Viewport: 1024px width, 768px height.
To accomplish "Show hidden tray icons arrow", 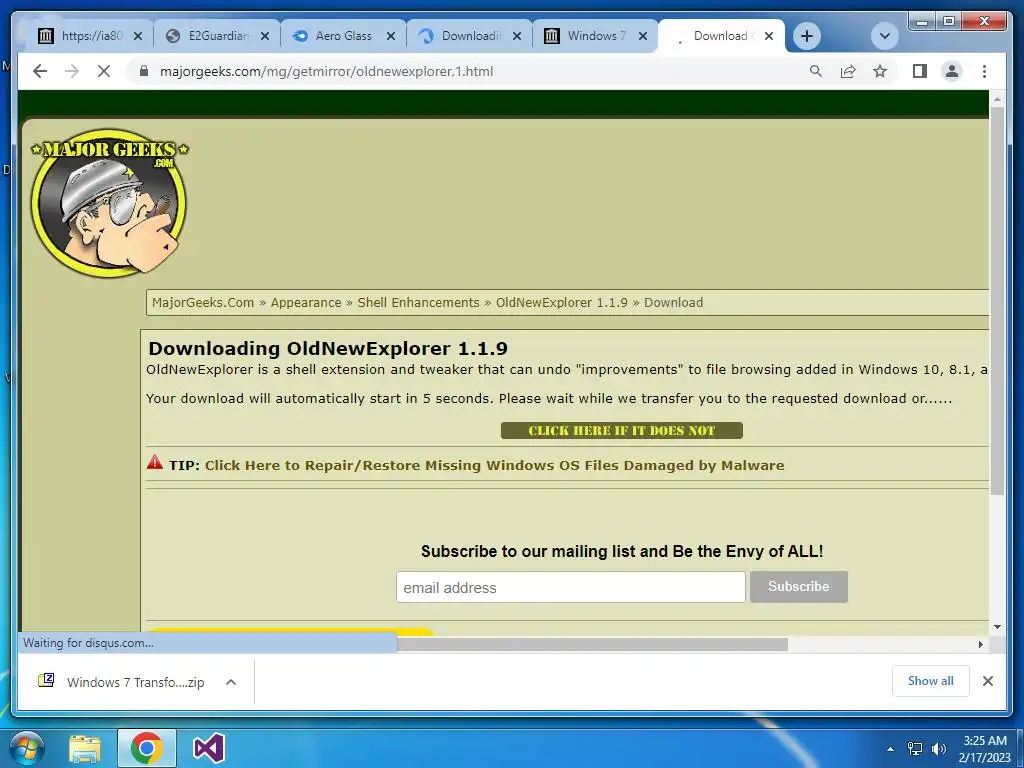I will pos(890,749).
